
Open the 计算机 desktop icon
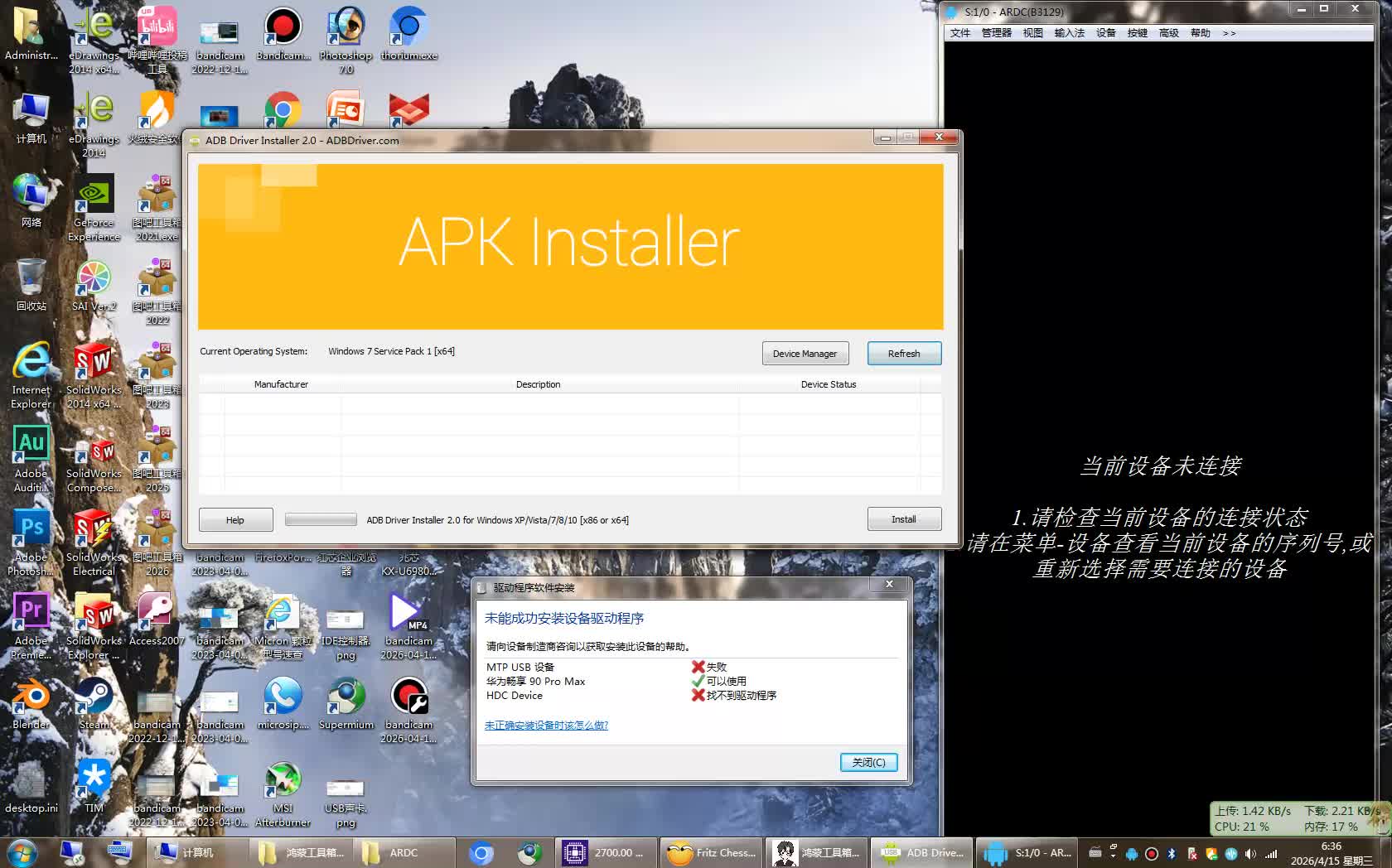click(31, 118)
